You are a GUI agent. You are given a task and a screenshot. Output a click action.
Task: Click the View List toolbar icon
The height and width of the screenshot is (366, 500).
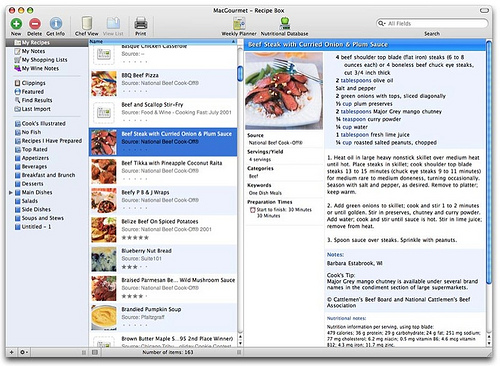tap(113, 23)
